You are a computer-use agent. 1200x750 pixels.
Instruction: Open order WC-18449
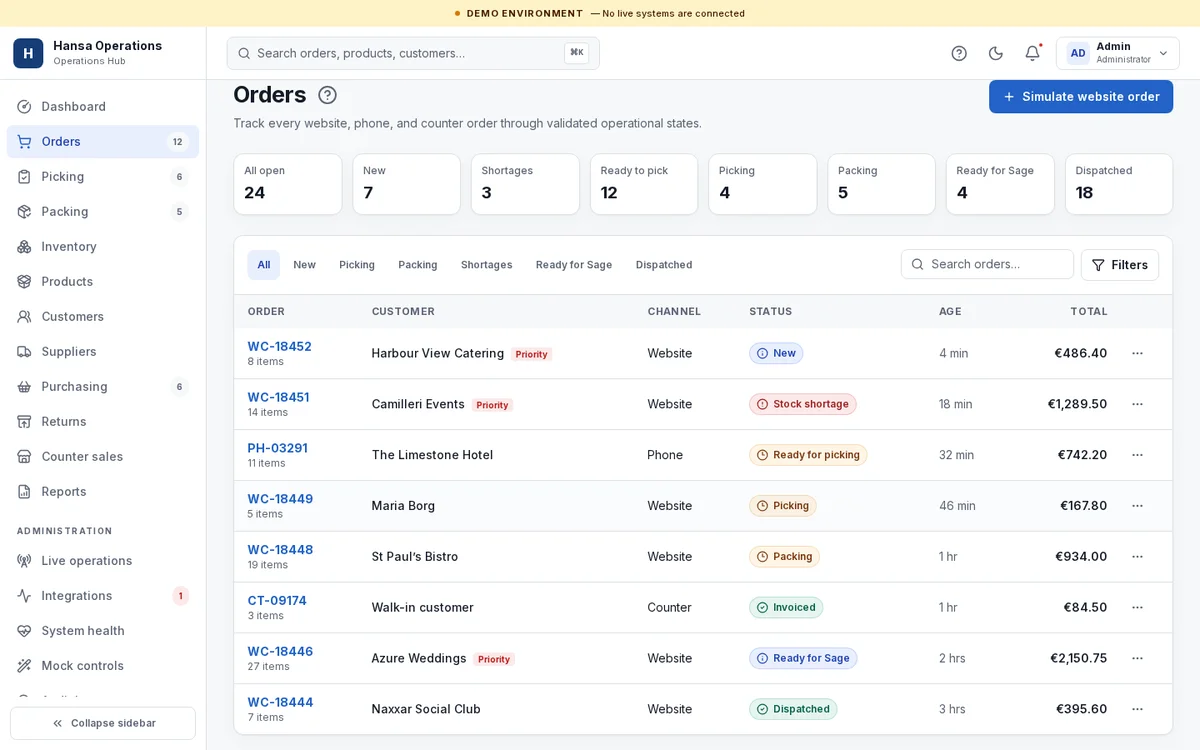pos(281,499)
